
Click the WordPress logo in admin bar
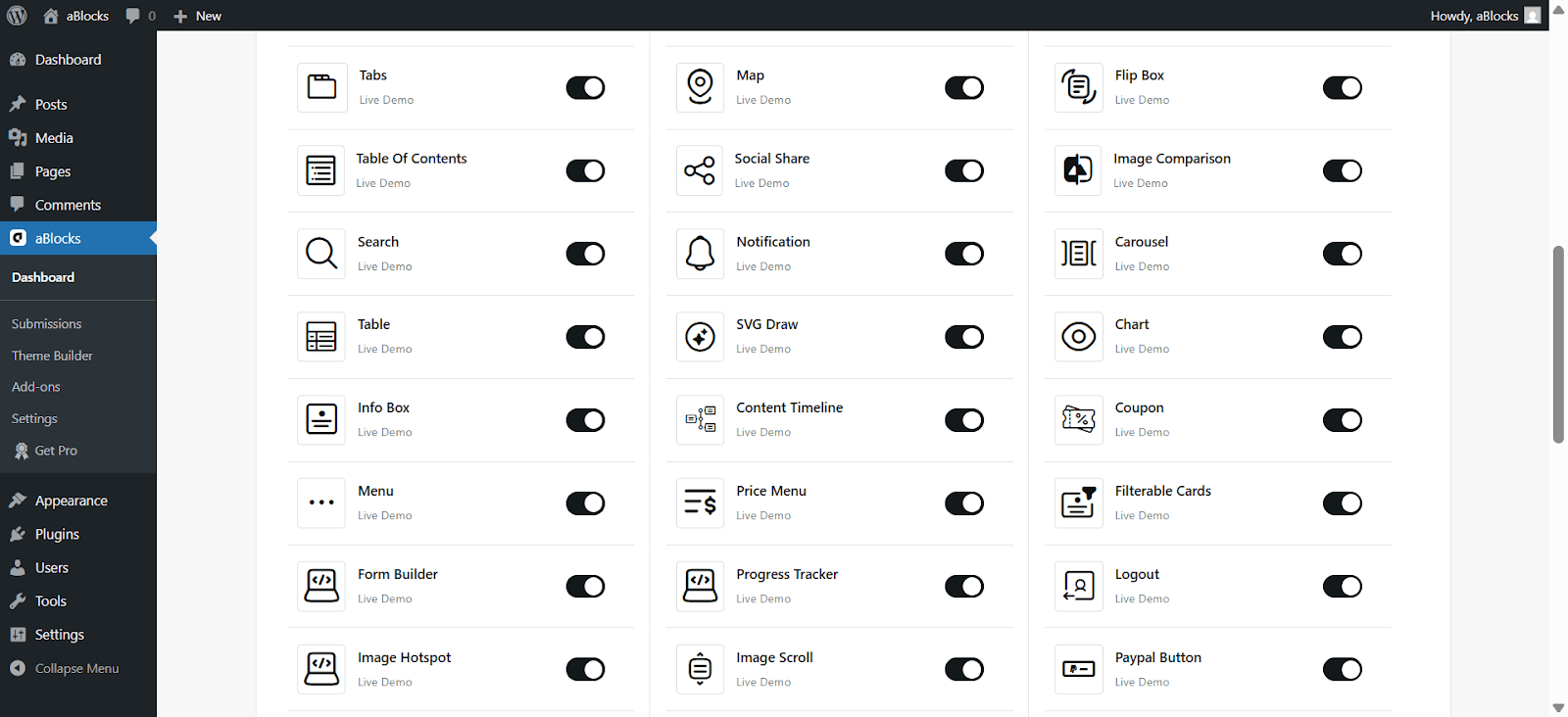[17, 16]
